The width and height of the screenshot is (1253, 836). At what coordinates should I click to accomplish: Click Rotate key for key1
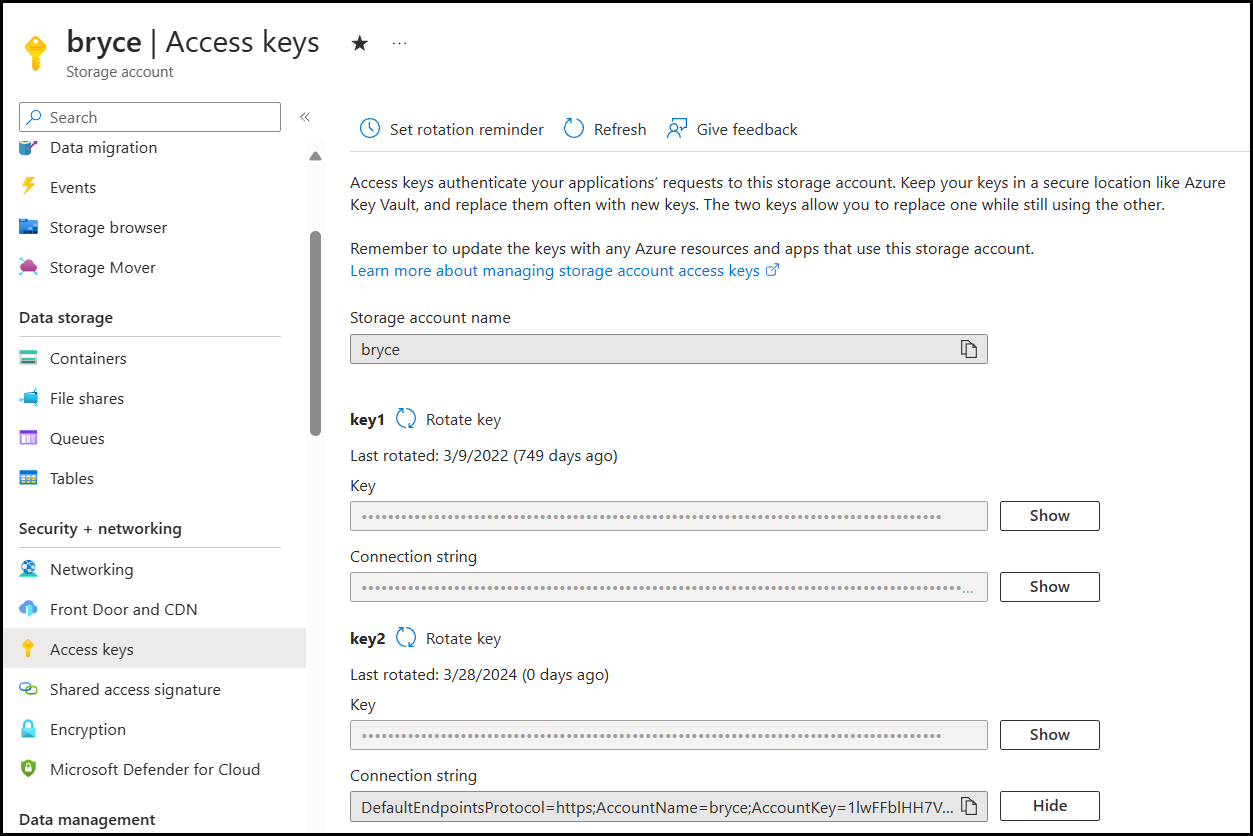click(463, 420)
